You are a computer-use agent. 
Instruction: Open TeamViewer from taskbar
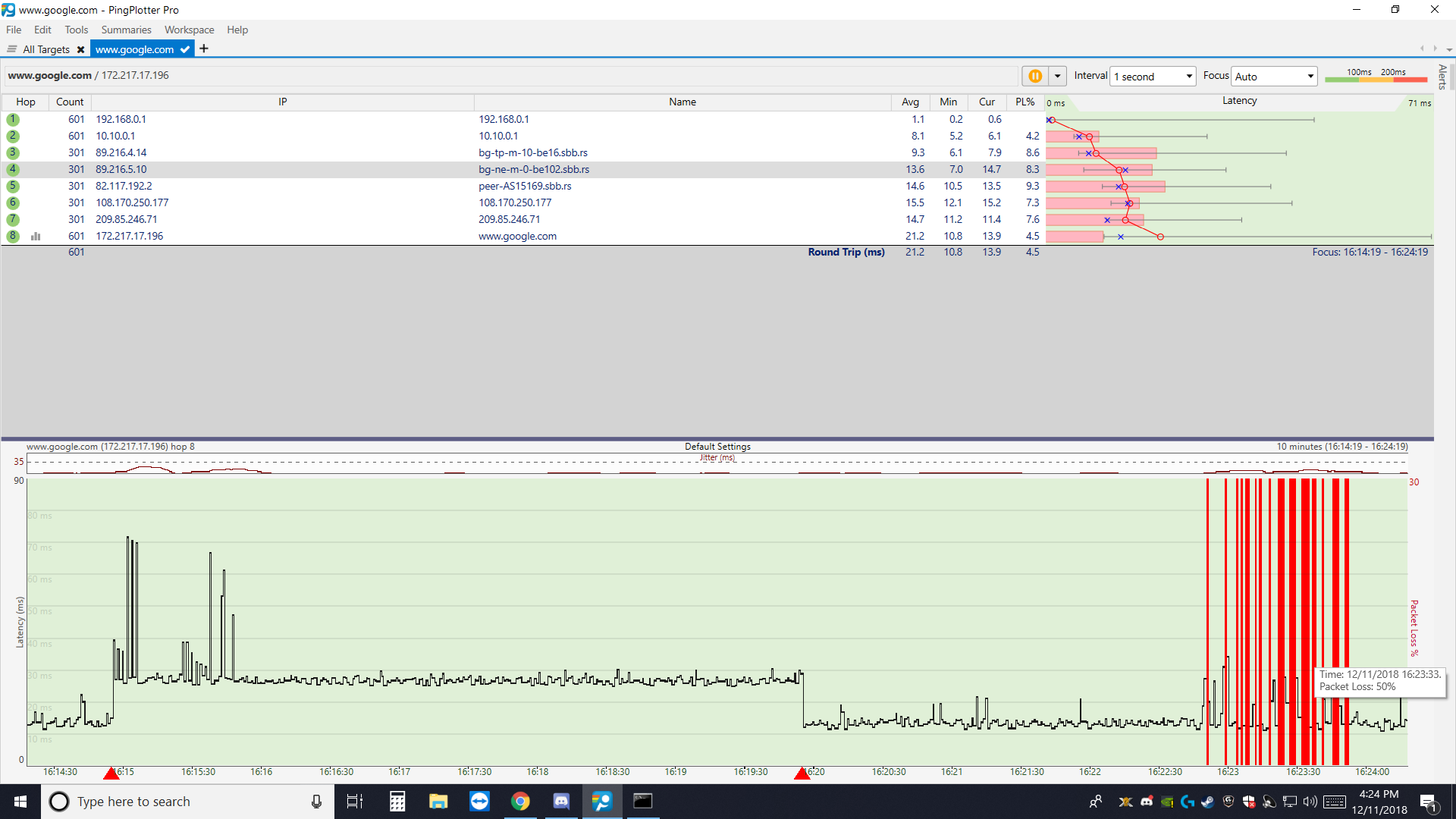click(479, 802)
